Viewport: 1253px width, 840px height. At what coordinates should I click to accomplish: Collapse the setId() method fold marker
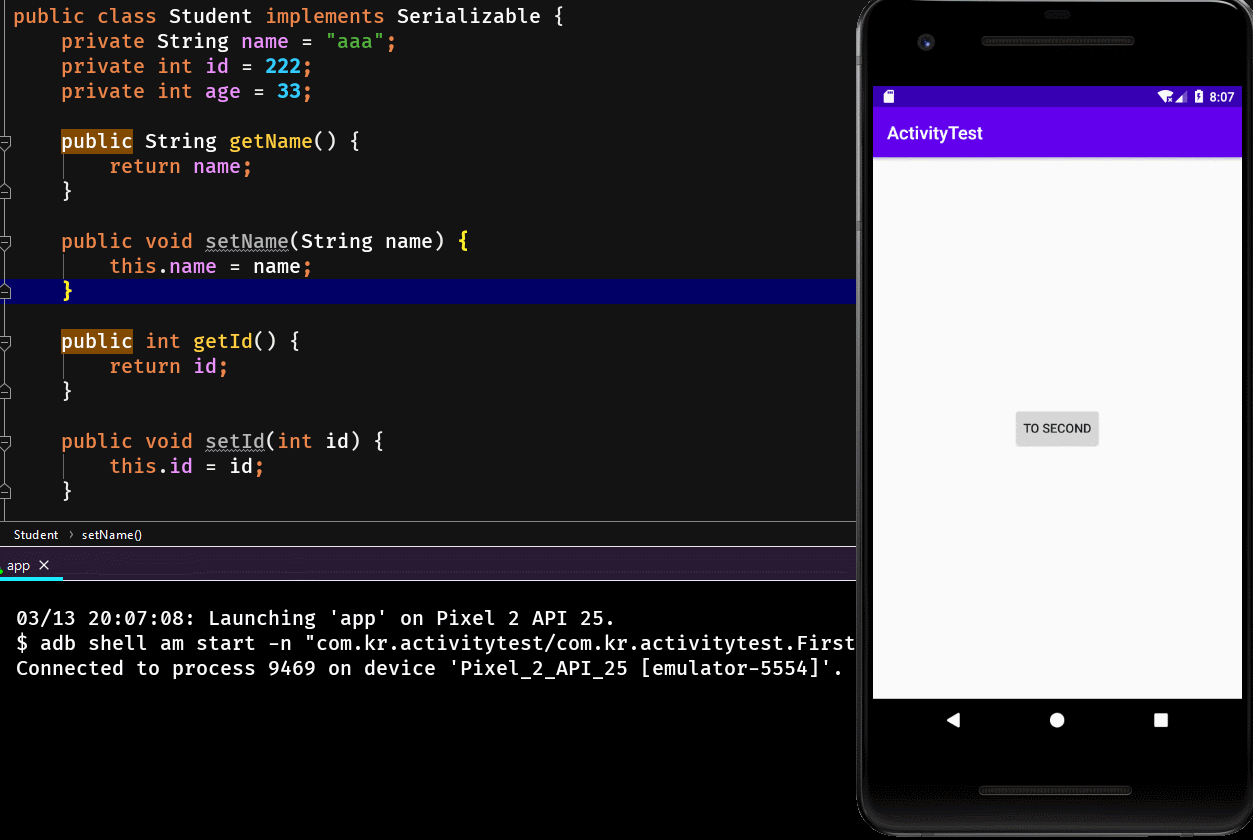pyautogui.click(x=5, y=442)
